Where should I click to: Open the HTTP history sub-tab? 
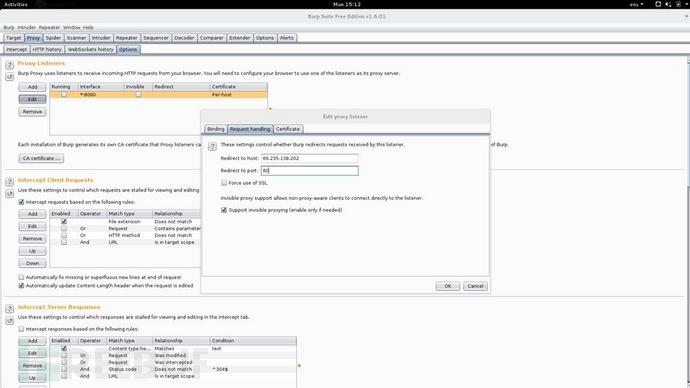[x=47, y=50]
